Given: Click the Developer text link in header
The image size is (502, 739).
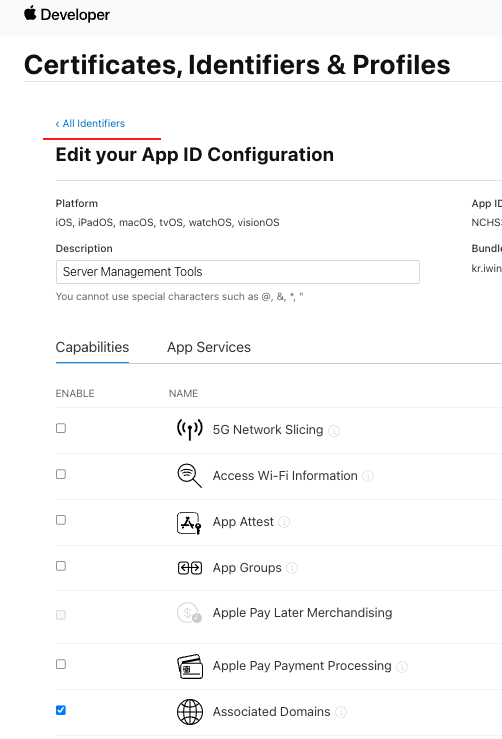Looking at the screenshot, I should [75, 15].
